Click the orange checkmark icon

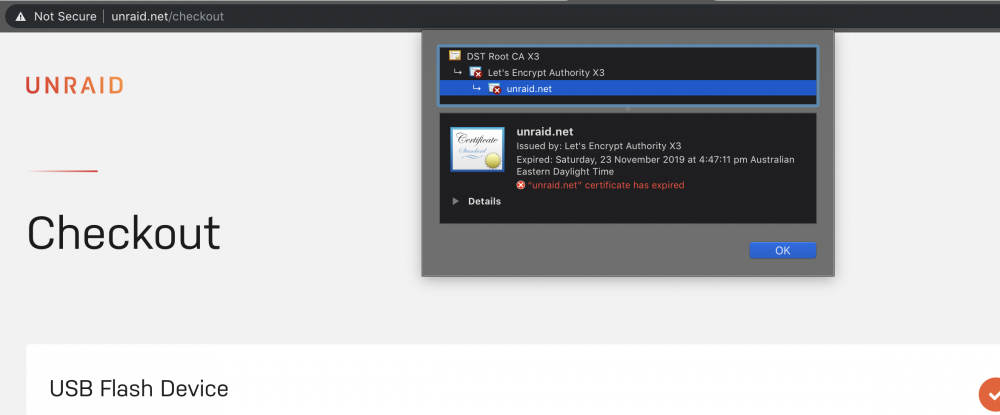tap(990, 394)
